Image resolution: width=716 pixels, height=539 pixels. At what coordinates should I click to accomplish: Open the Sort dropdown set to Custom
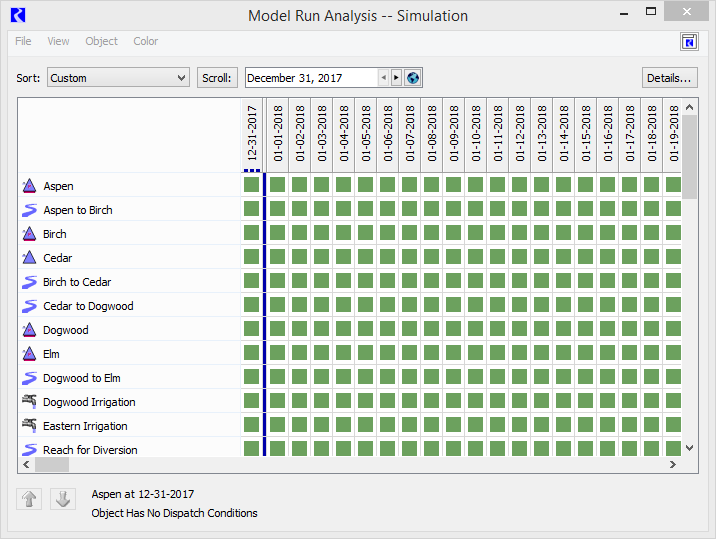[x=118, y=78]
